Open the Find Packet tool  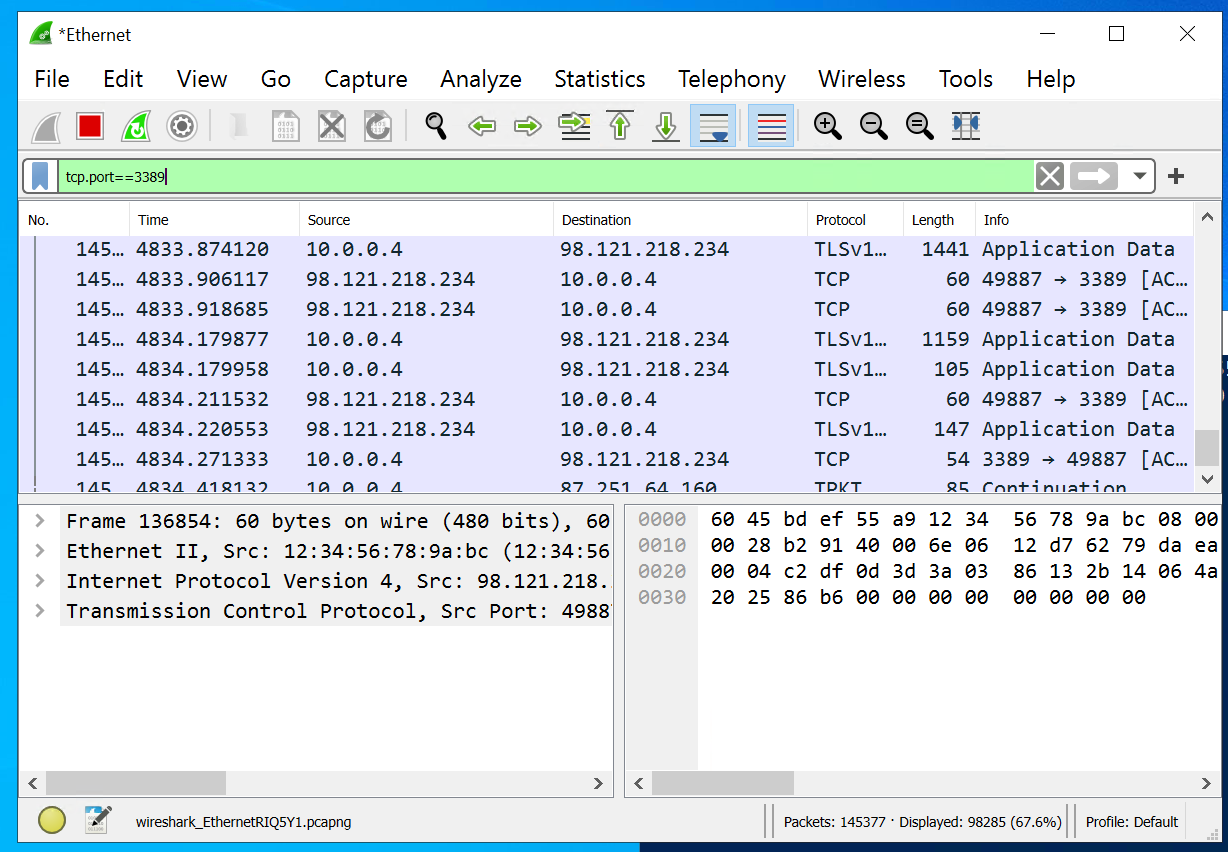(435, 126)
